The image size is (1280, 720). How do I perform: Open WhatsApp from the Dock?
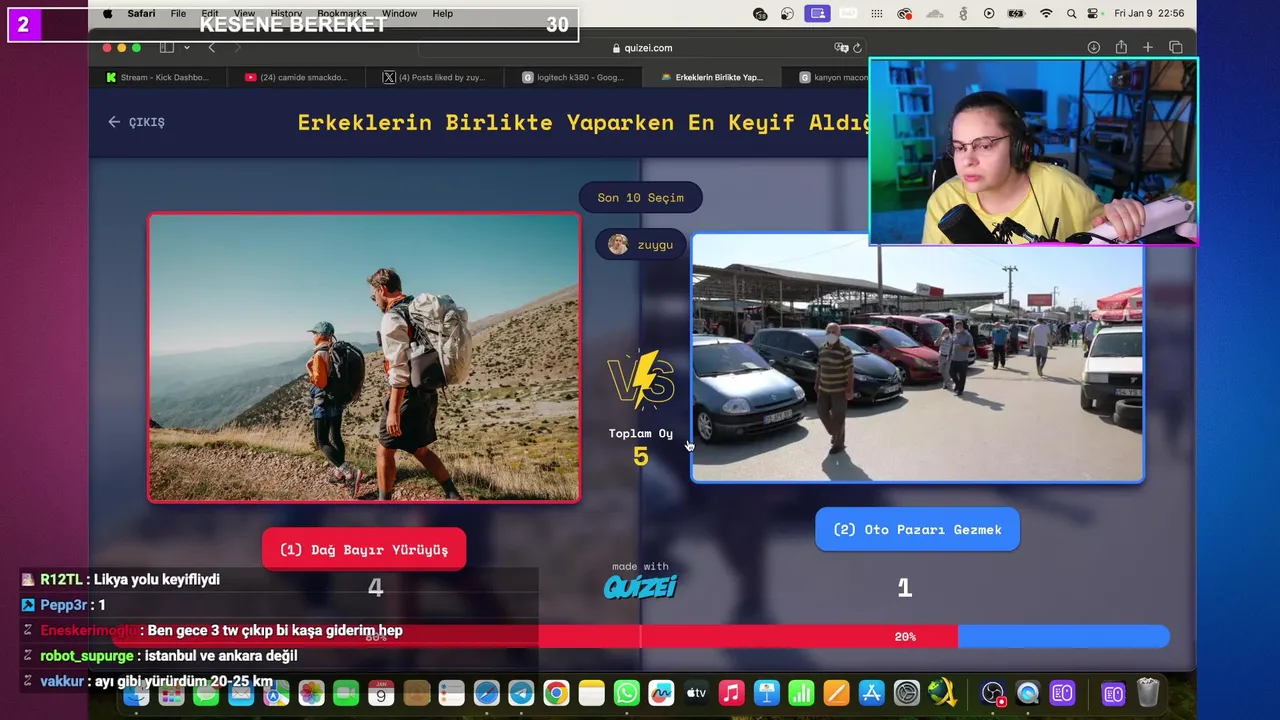click(627, 693)
